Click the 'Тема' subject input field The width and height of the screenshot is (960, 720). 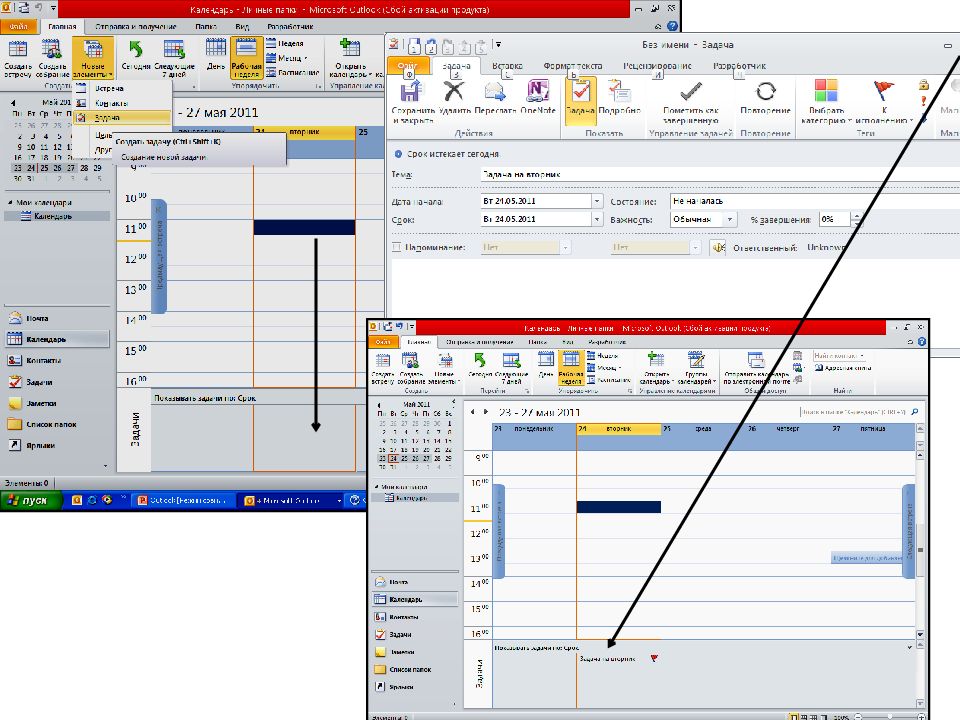tap(720, 174)
